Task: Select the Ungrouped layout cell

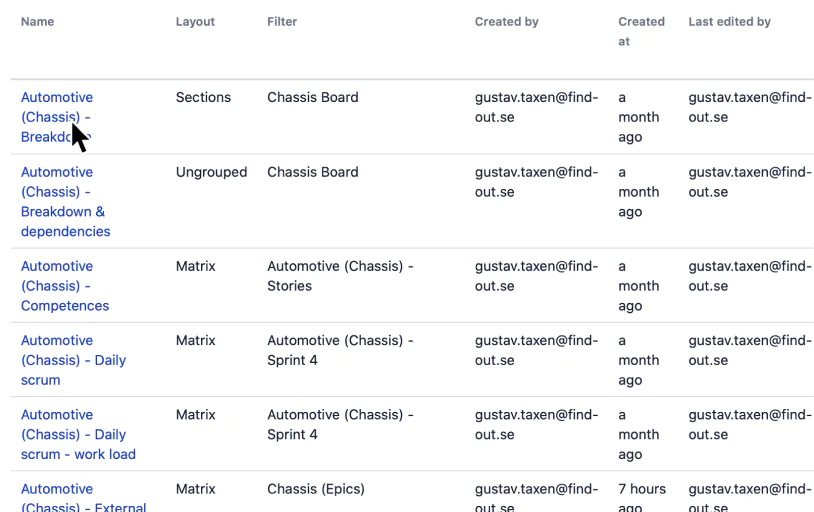Action: point(211,172)
